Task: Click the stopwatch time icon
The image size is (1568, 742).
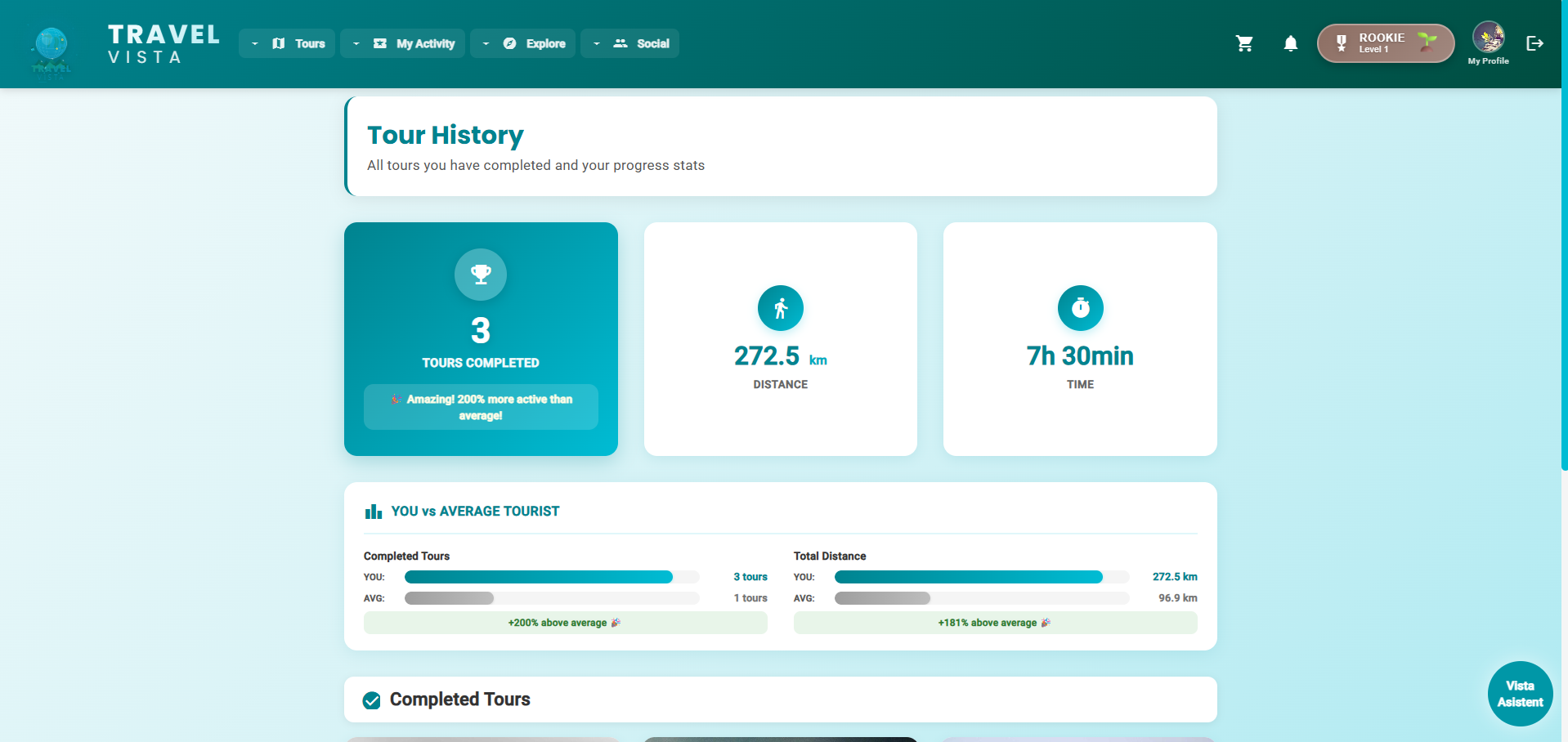Action: pos(1080,308)
